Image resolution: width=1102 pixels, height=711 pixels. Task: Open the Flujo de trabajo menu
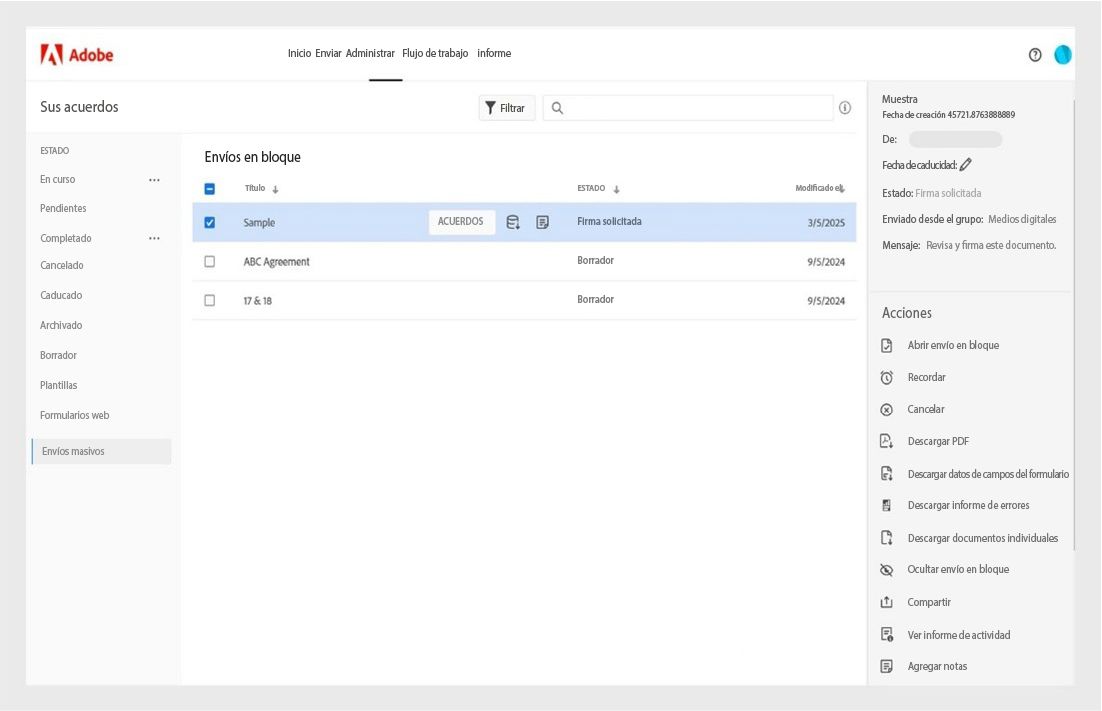coord(433,53)
